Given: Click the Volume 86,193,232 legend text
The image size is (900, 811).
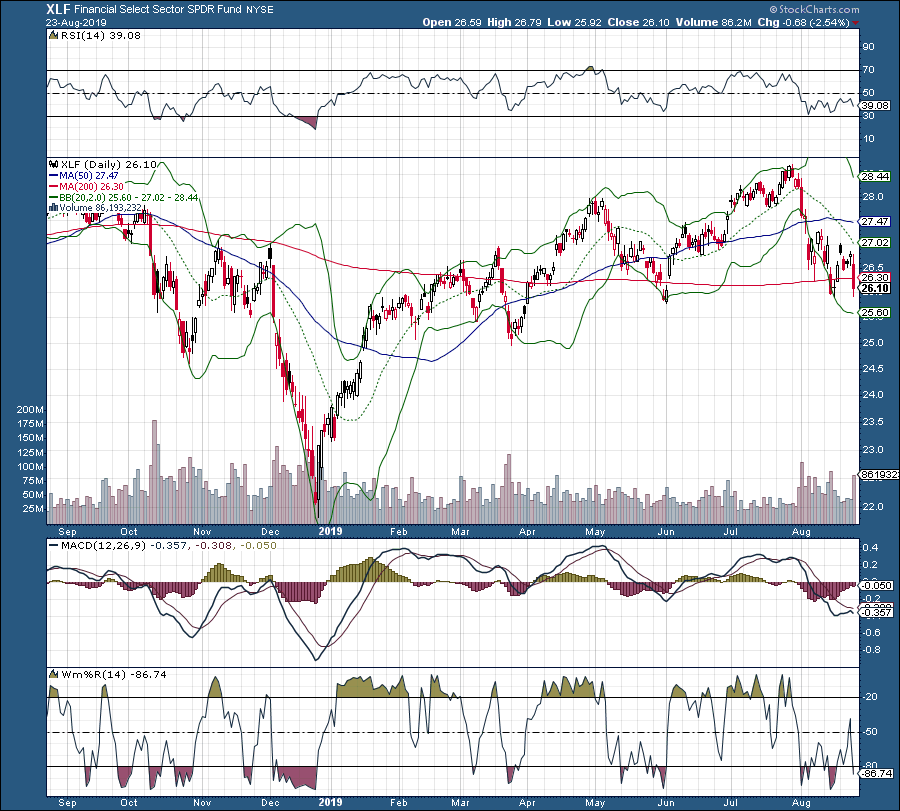Looking at the screenshot, I should (100, 208).
